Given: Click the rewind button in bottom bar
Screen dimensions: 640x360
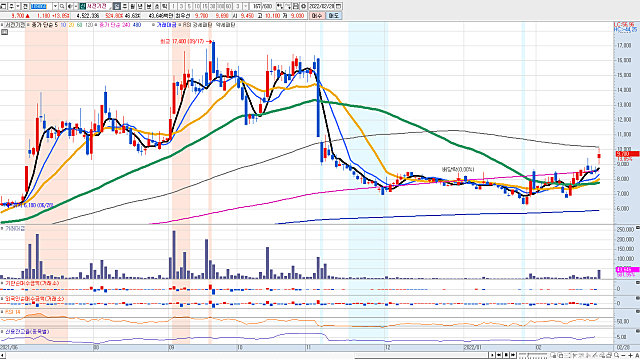Looking at the screenshot, I should click(499, 355).
